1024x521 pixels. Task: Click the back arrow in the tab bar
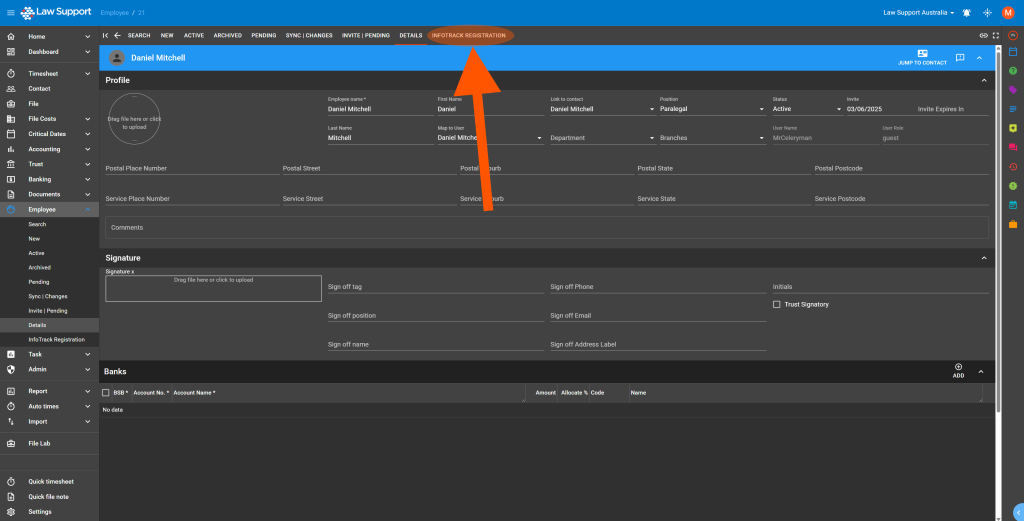point(117,35)
